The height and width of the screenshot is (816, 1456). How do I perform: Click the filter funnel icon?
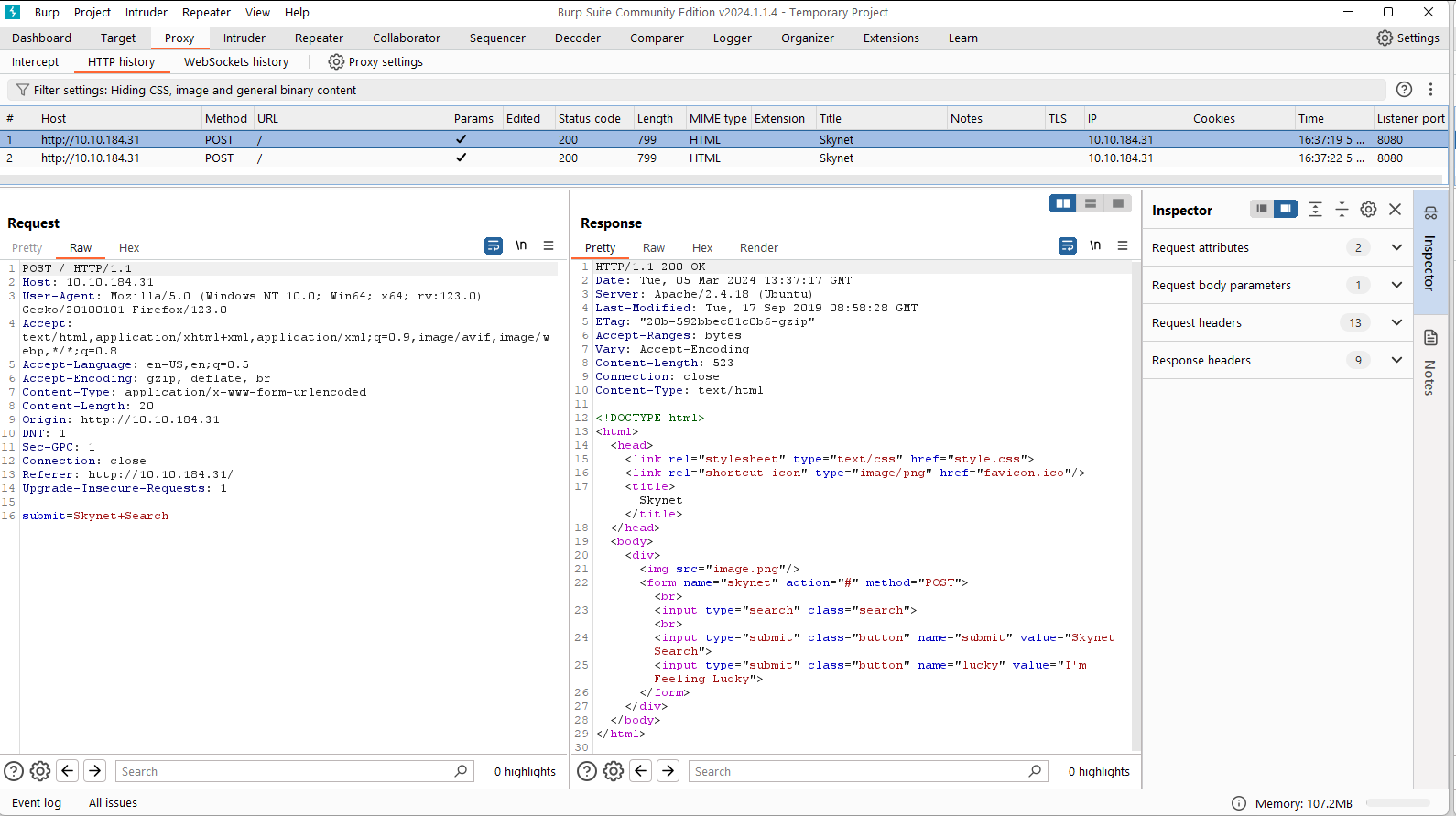coord(21,90)
